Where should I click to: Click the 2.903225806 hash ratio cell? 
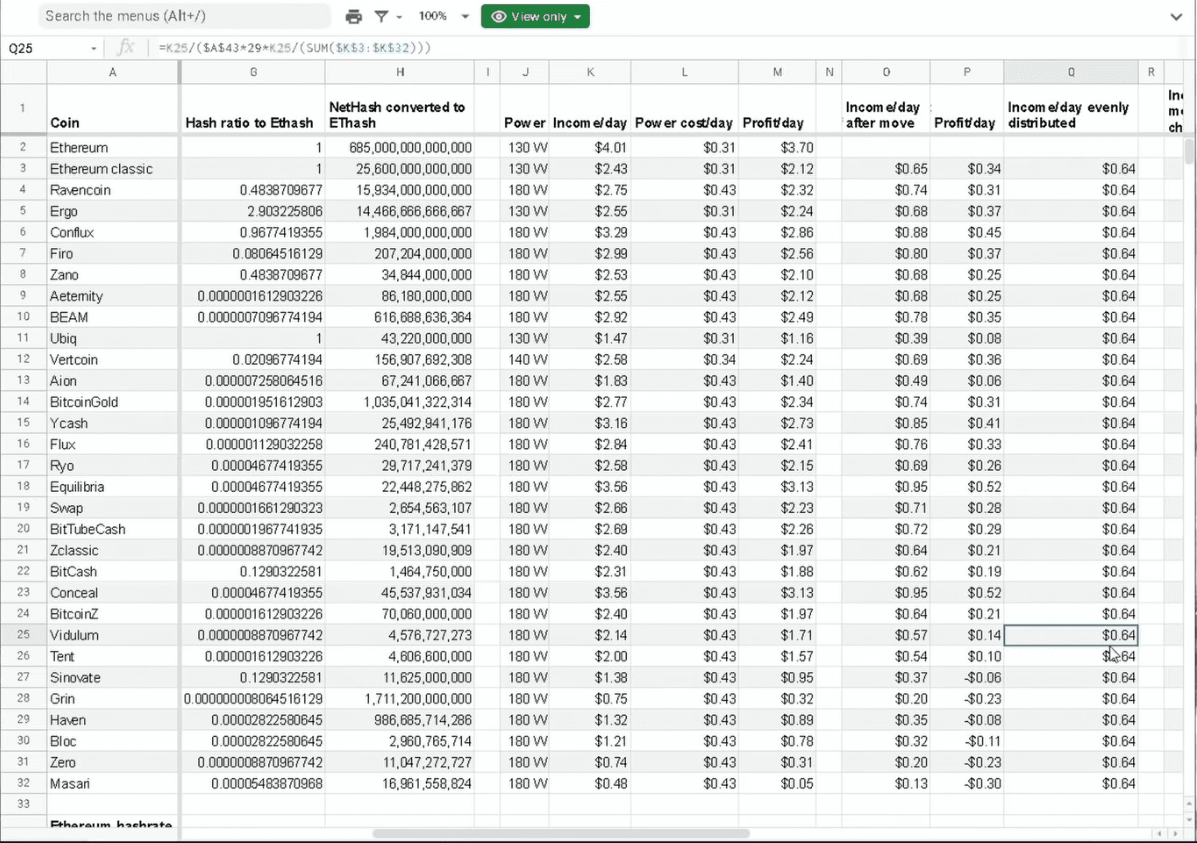pyautogui.click(x=253, y=212)
